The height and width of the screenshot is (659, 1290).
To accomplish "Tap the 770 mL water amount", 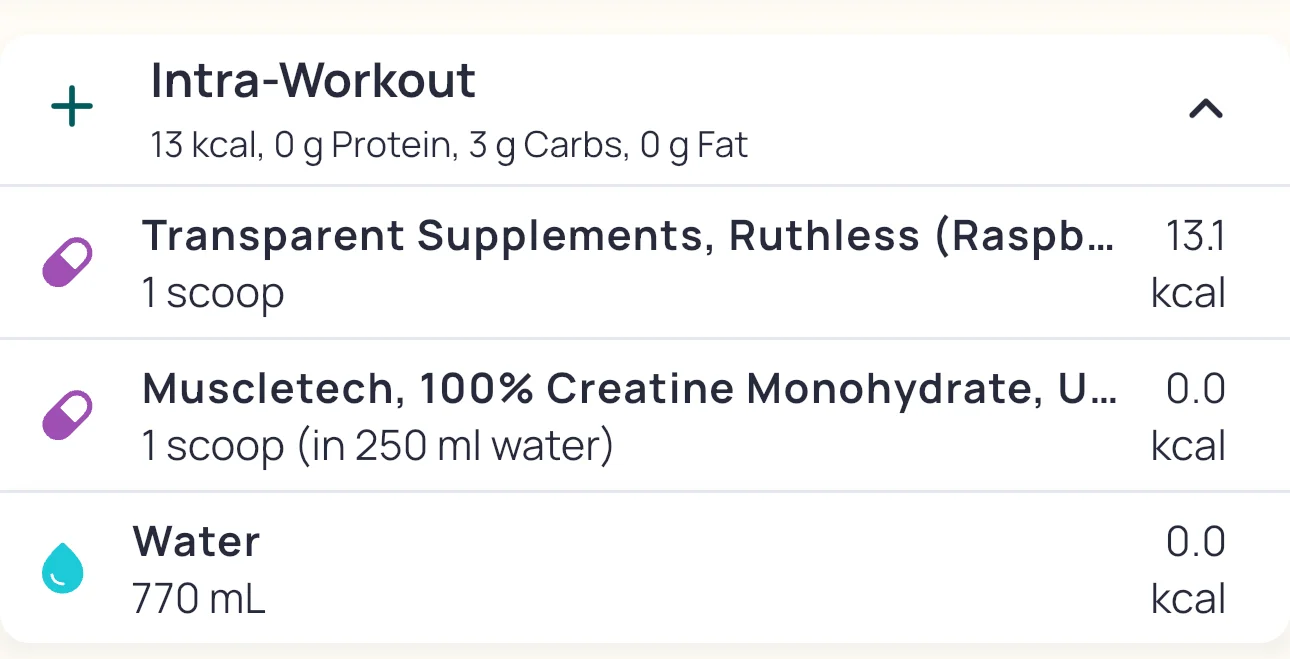I will 198,599.
